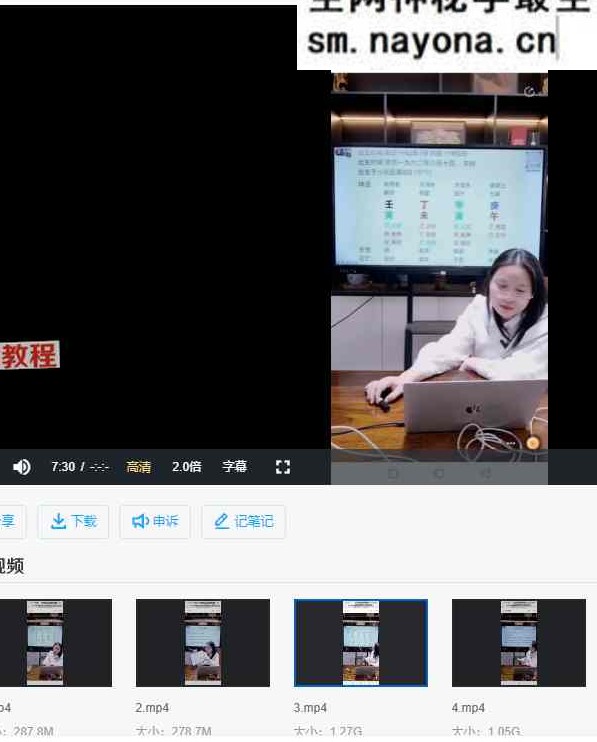Open the 高清 quality selector

139,467
